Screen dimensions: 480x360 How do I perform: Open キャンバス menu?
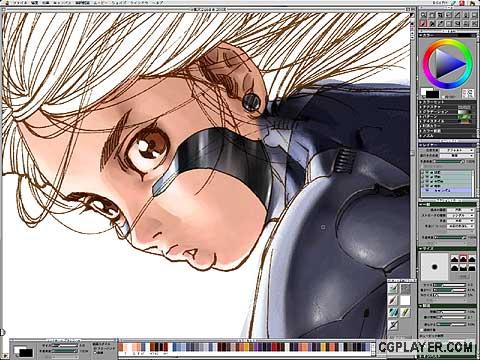coord(62,3)
